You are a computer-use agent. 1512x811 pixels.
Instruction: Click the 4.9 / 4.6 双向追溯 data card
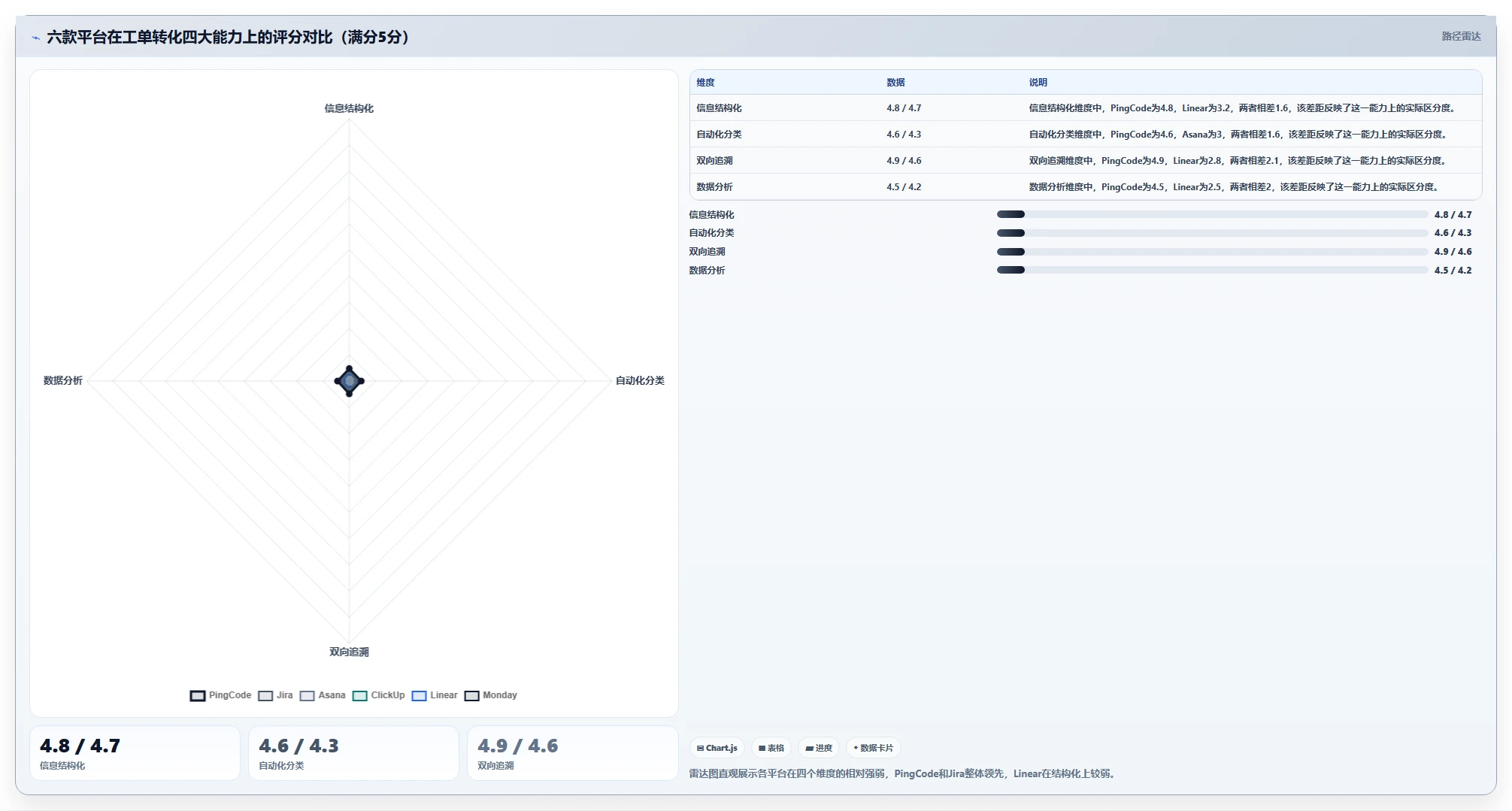(572, 753)
